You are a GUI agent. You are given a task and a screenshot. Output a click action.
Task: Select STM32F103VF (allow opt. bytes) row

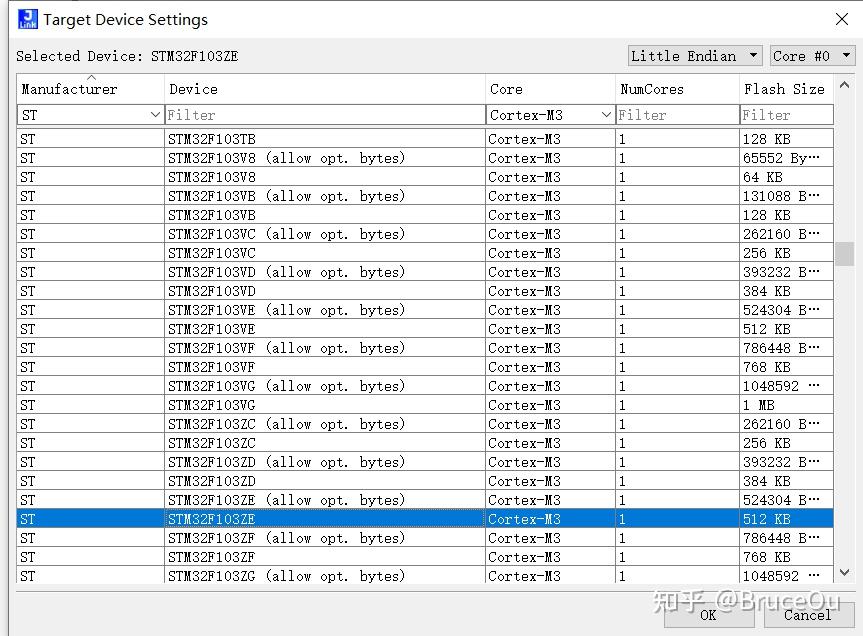tap(425, 348)
